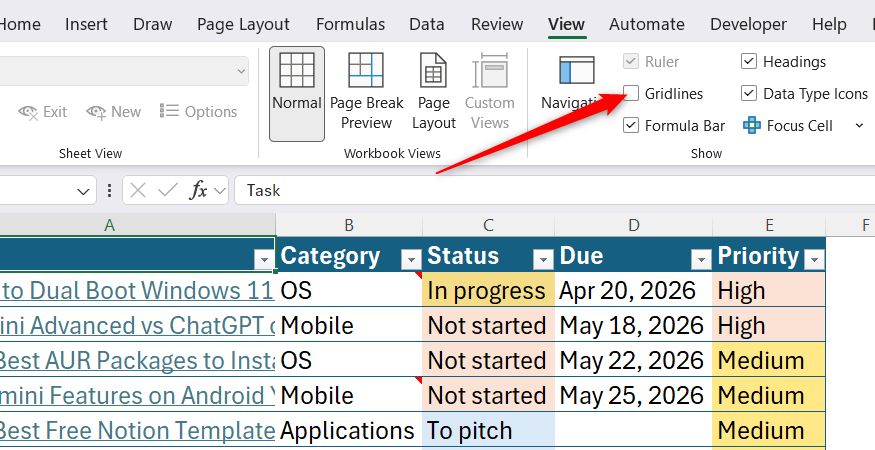Open the Developer ribbon tab
This screenshot has height=450, width=875.
[x=748, y=25]
